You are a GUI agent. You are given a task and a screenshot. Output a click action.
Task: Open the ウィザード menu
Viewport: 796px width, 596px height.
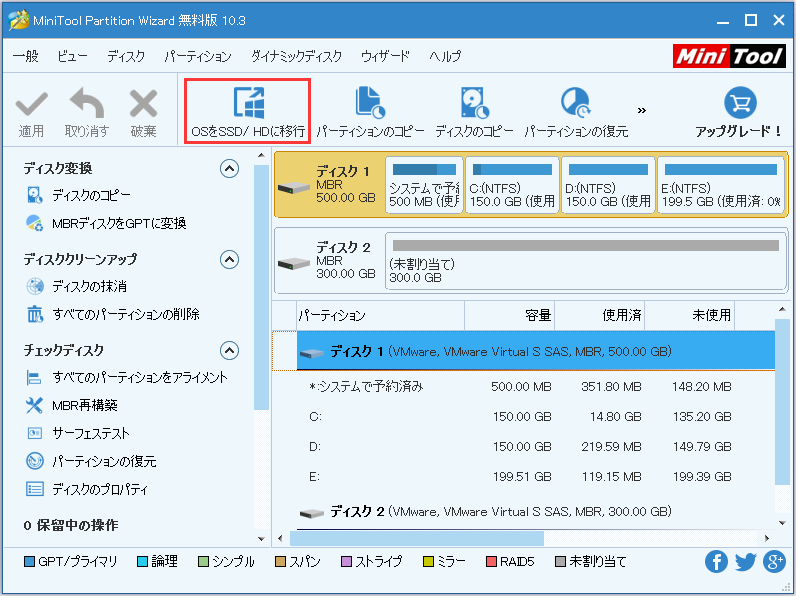pyautogui.click(x=385, y=56)
